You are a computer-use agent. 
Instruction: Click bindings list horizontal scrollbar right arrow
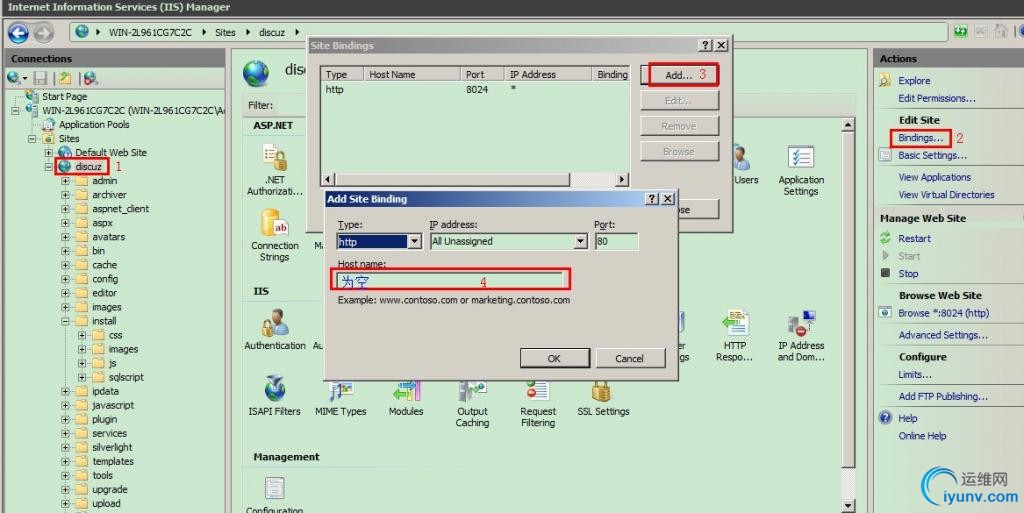pyautogui.click(x=622, y=179)
